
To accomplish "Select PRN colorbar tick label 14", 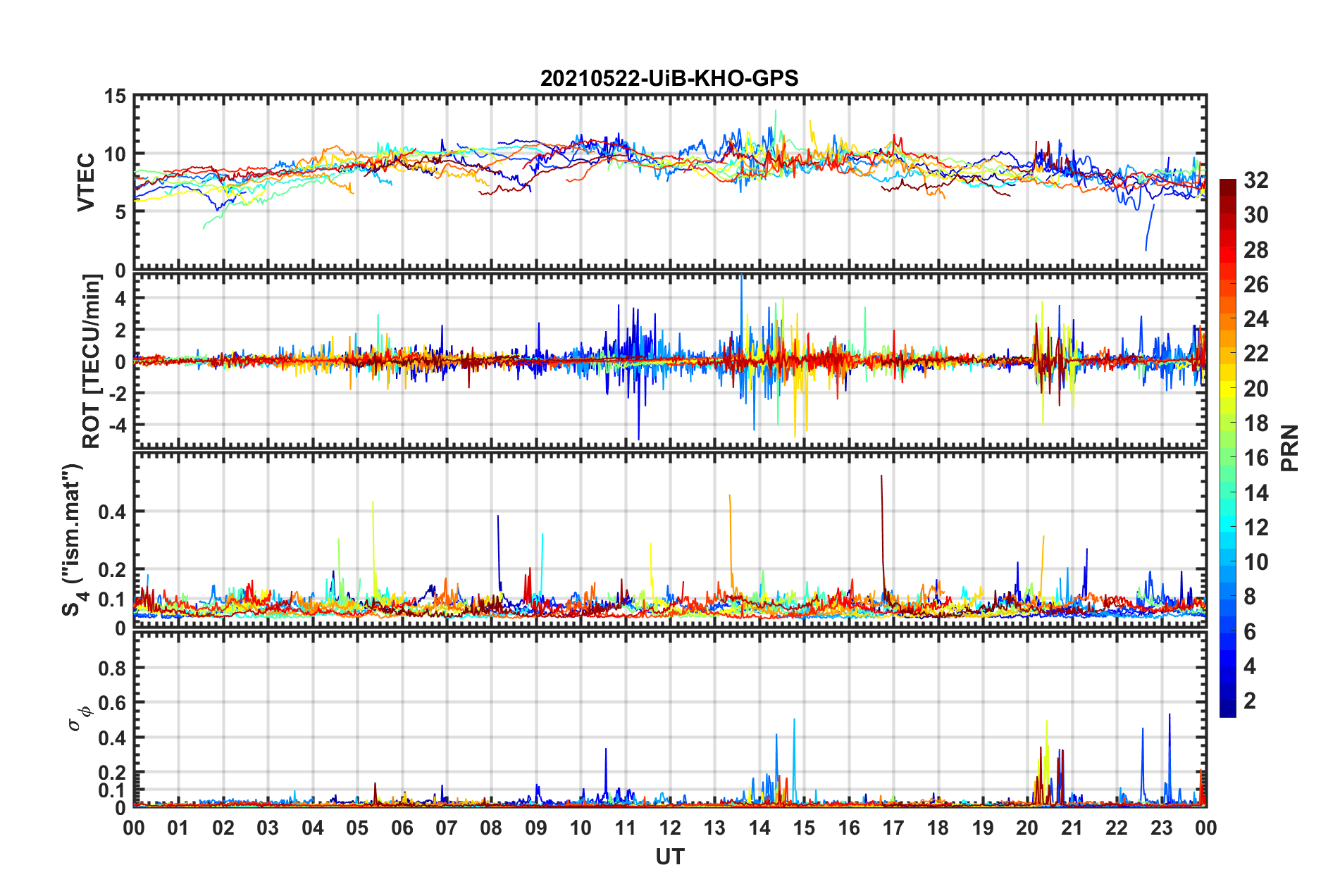I will pyautogui.click(x=1255, y=493).
